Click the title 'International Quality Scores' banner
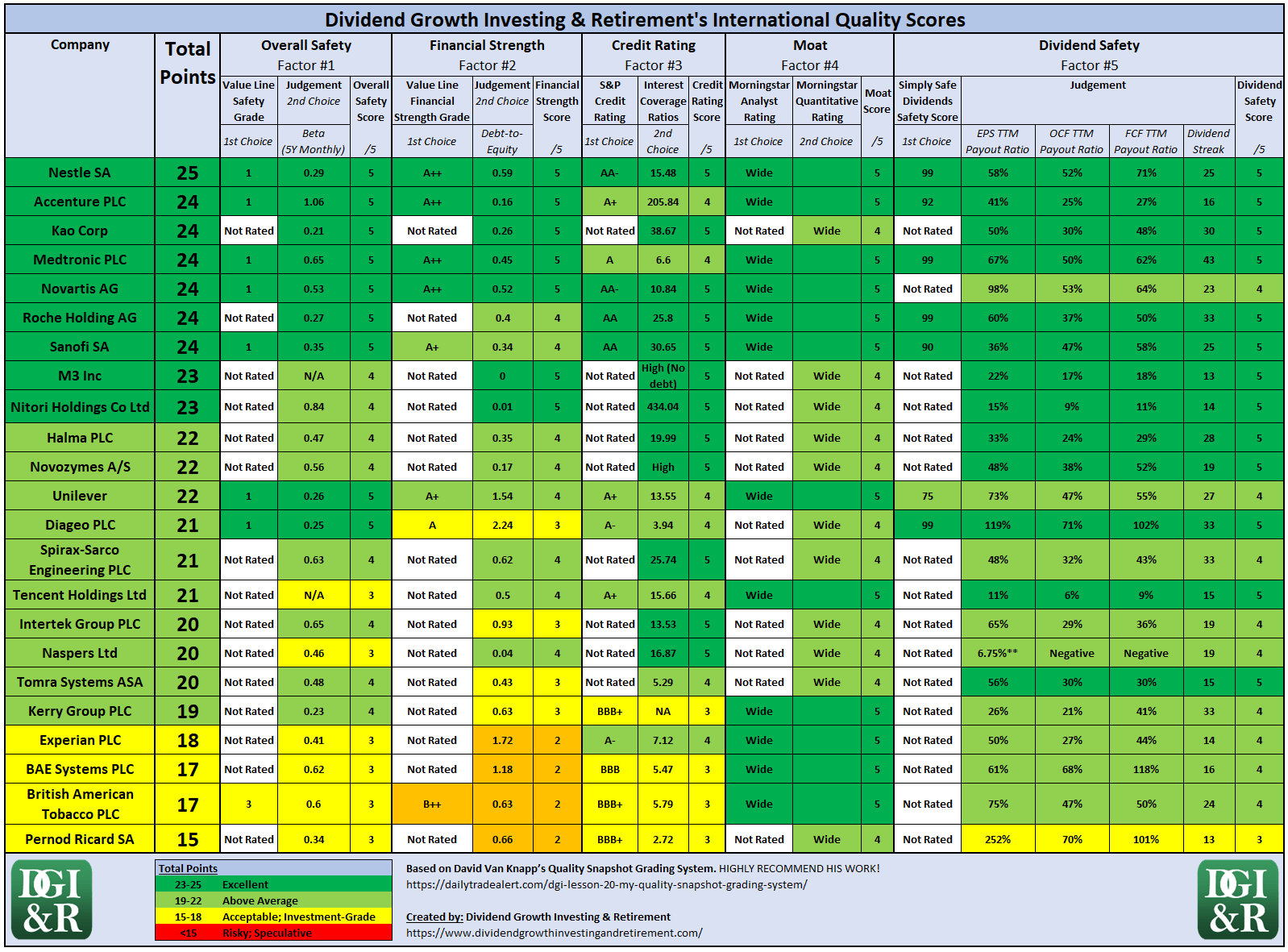 645,19
